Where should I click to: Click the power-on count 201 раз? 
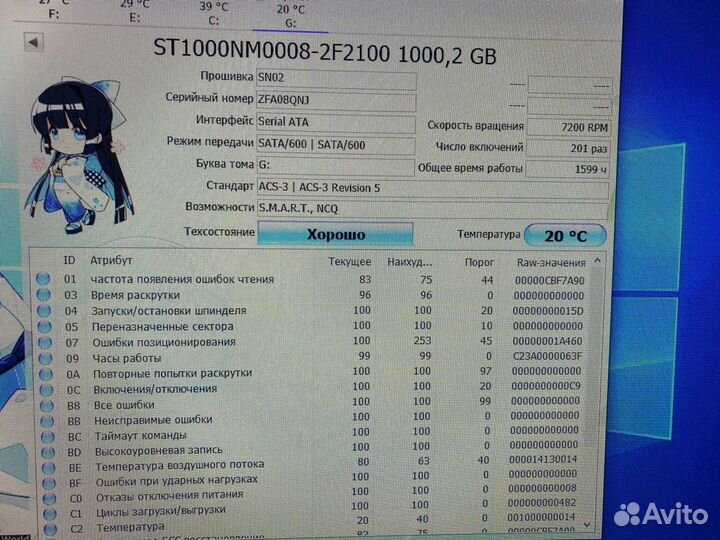click(x=568, y=149)
